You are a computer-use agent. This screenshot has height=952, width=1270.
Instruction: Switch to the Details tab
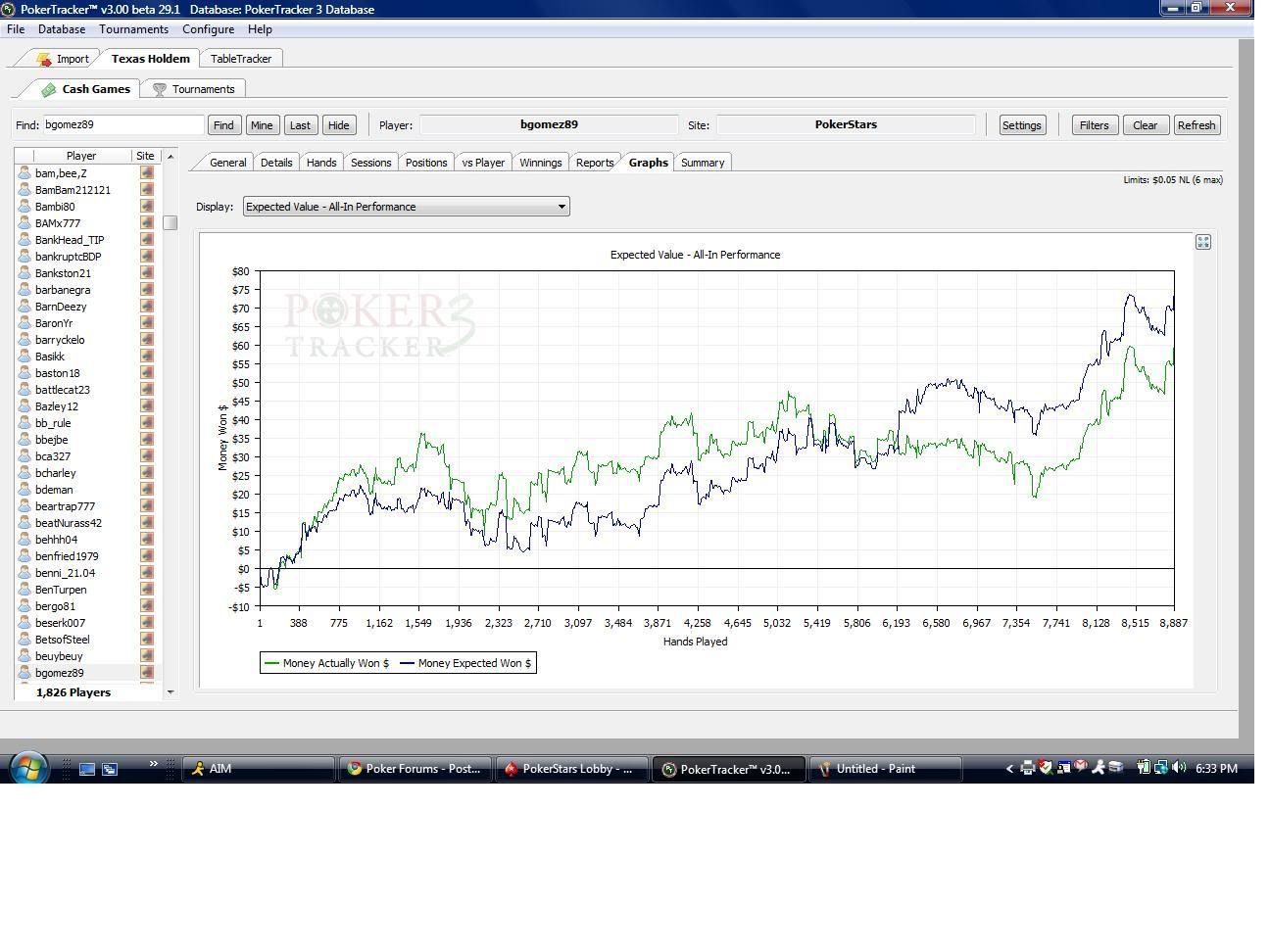276,163
